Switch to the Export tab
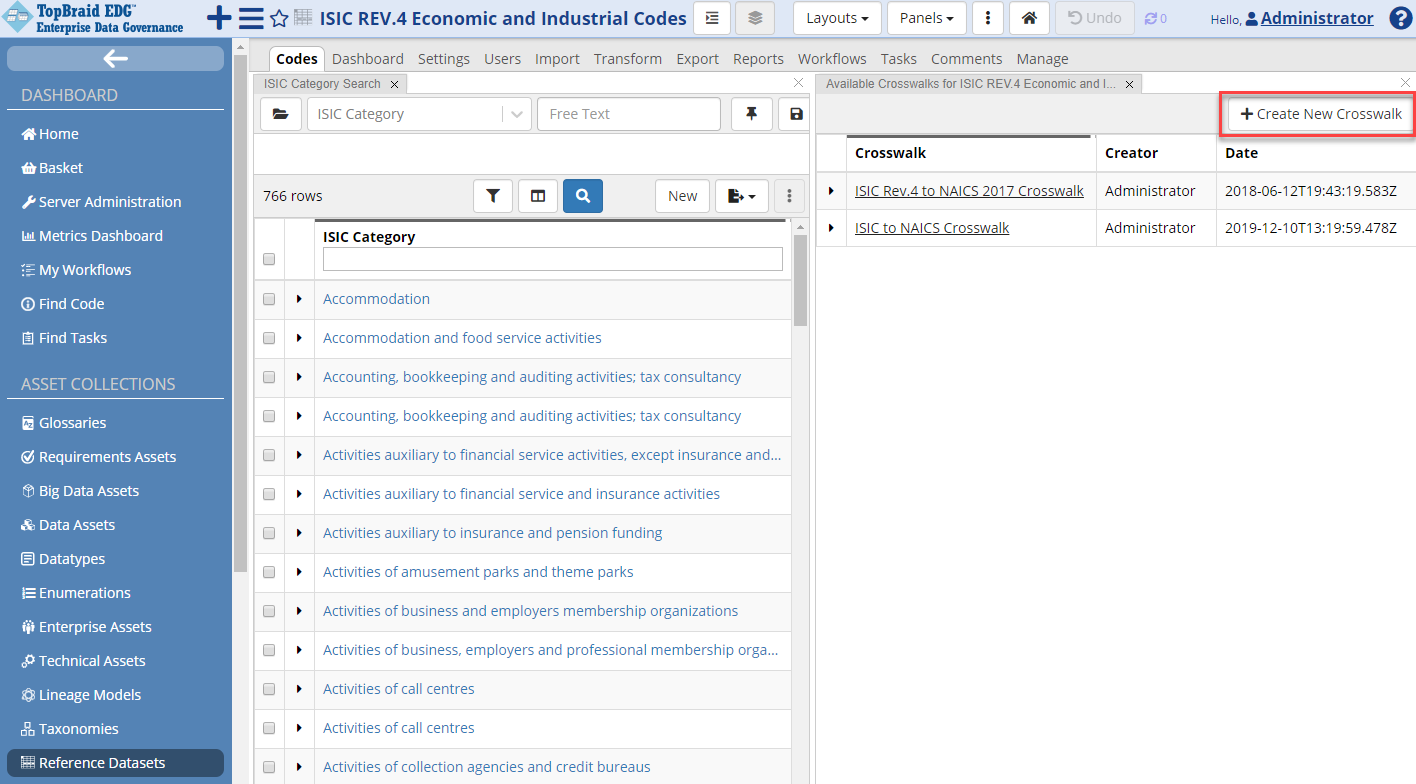The width and height of the screenshot is (1416, 784). coord(697,59)
